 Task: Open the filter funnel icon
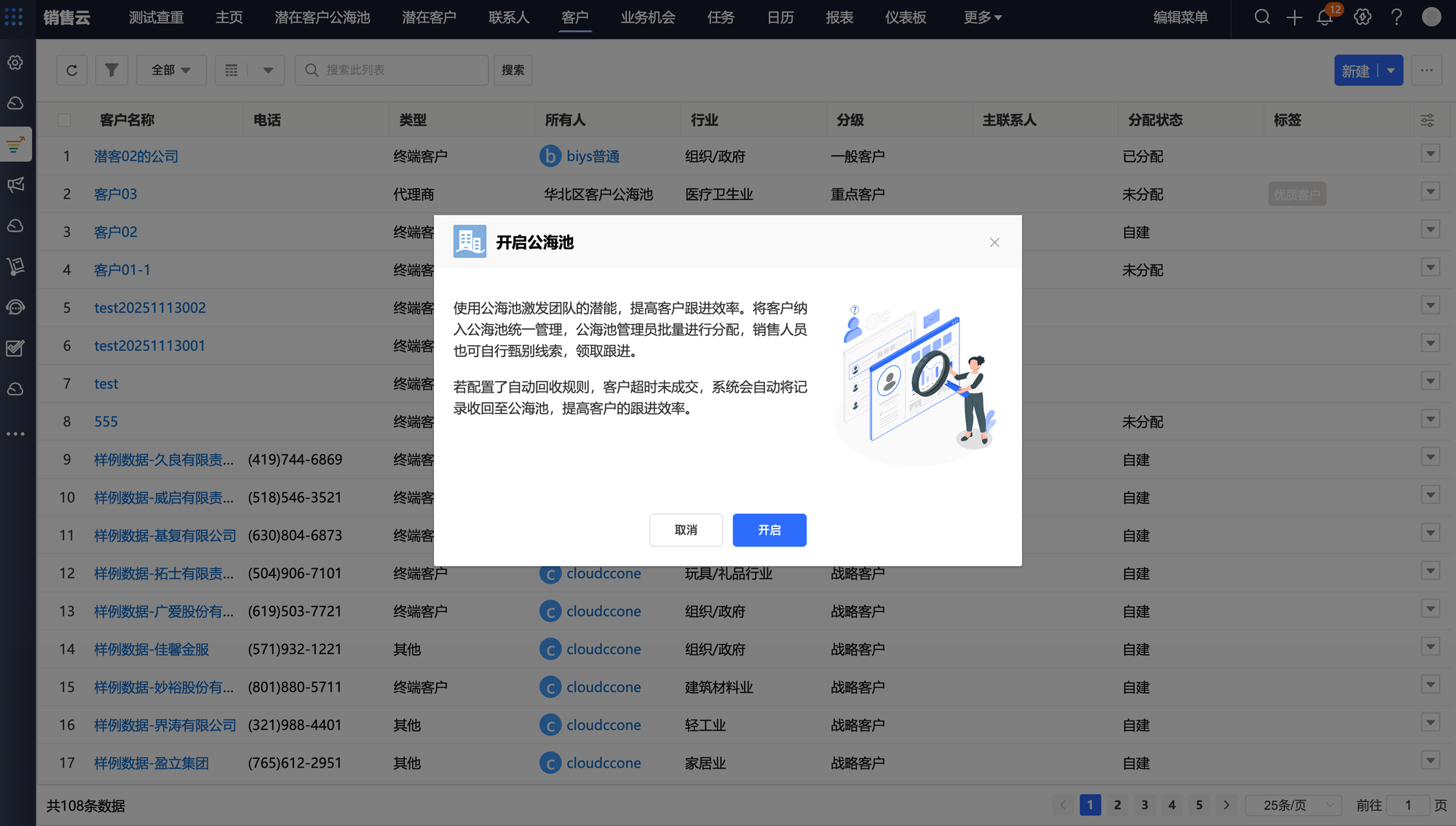111,71
